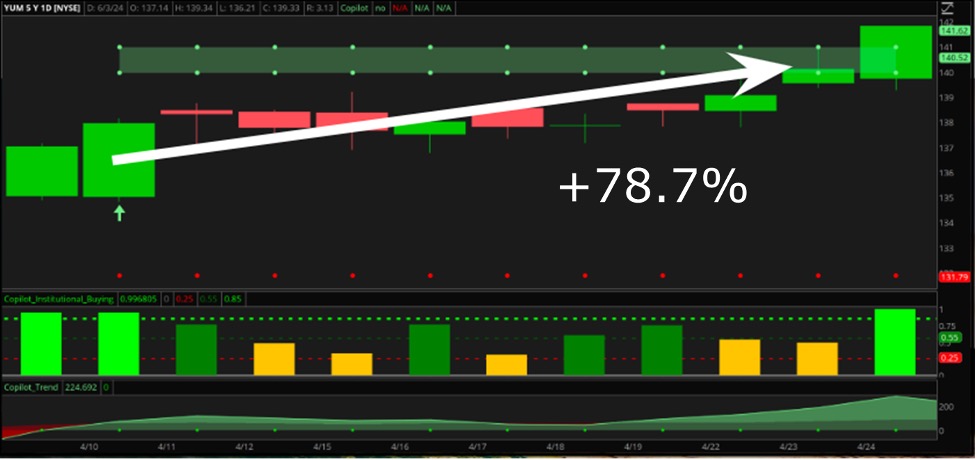Viewport: 979px width, 460px height.
Task: Click the red N/A value in the header
Action: click(x=401, y=9)
